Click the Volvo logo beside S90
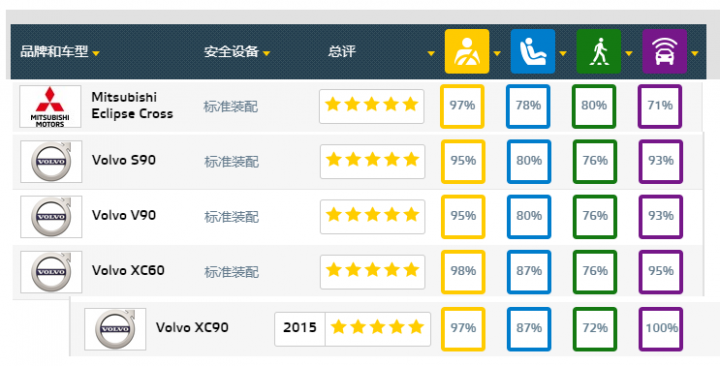Screen dimensions: 720x366 [51, 162]
